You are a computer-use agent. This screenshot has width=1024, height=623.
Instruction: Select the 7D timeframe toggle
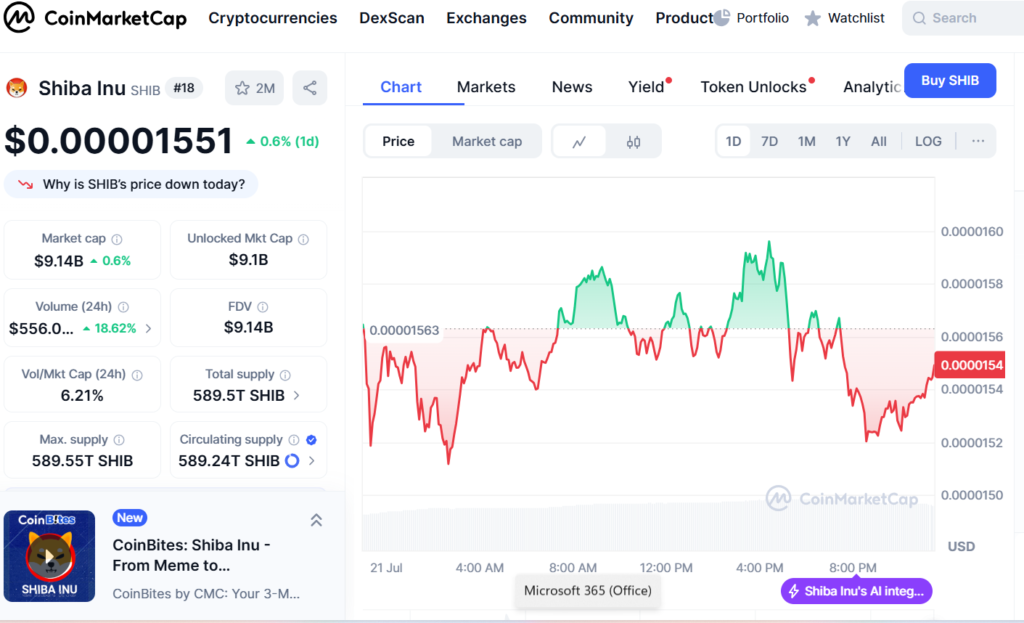(770, 141)
